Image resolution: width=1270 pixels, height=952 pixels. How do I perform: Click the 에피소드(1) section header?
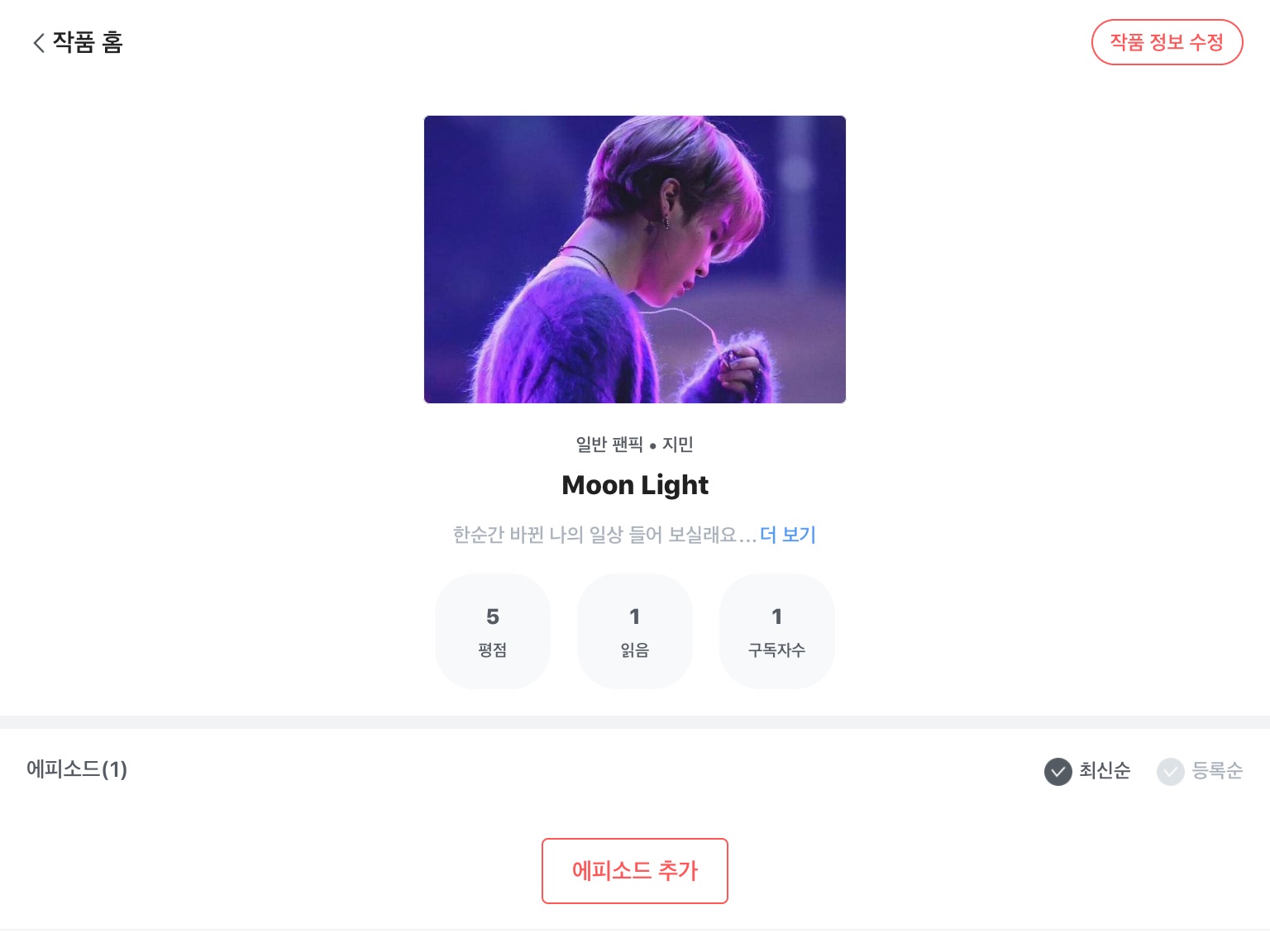pos(77,769)
